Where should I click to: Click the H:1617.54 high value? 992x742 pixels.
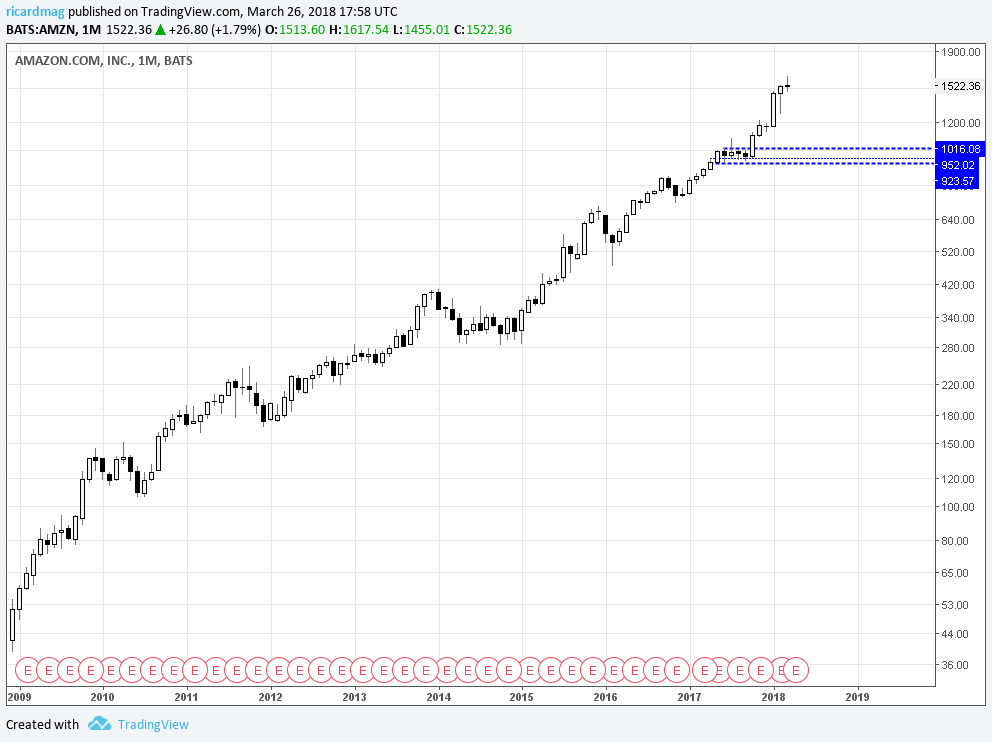pos(359,30)
